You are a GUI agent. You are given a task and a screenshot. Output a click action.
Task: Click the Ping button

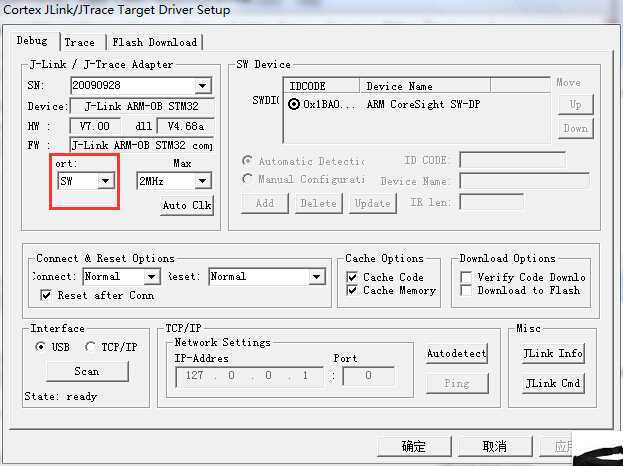click(457, 383)
